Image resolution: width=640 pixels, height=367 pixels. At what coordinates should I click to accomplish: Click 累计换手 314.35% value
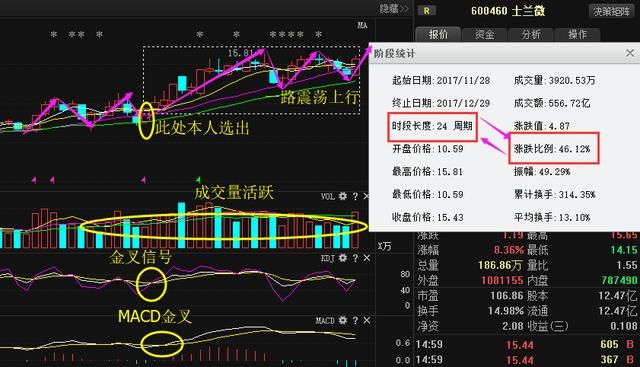tap(554, 195)
